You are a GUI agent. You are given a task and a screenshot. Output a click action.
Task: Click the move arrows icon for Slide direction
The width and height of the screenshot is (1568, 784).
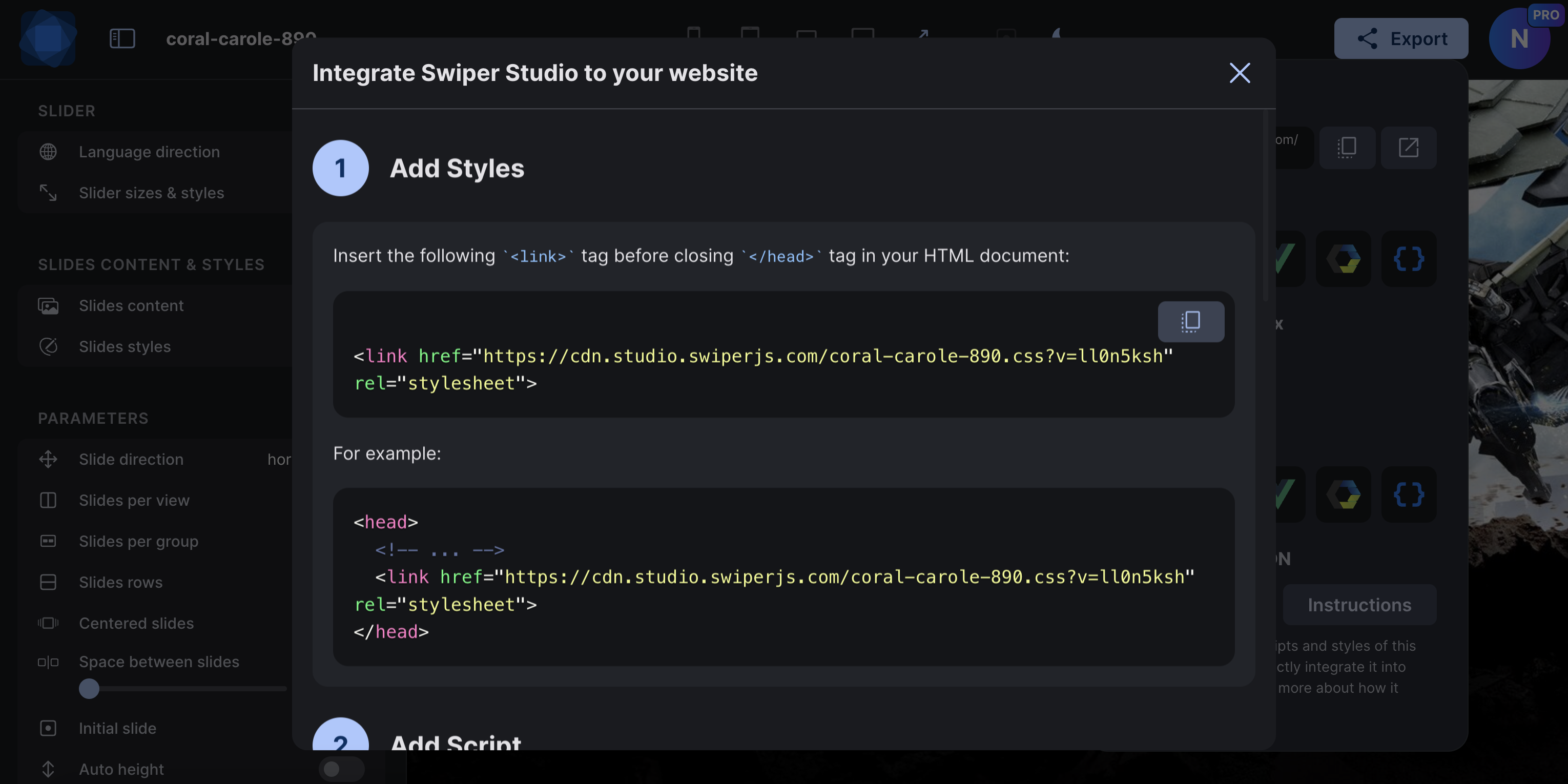48,459
